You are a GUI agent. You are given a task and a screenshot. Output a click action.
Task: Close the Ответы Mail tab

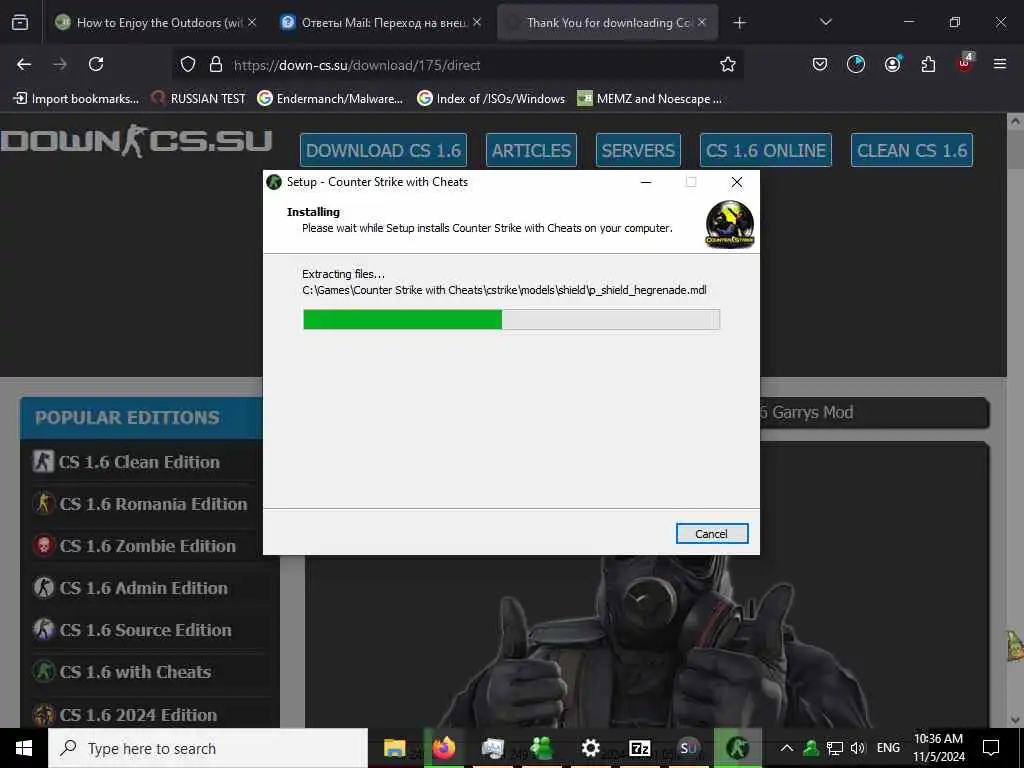click(x=477, y=22)
